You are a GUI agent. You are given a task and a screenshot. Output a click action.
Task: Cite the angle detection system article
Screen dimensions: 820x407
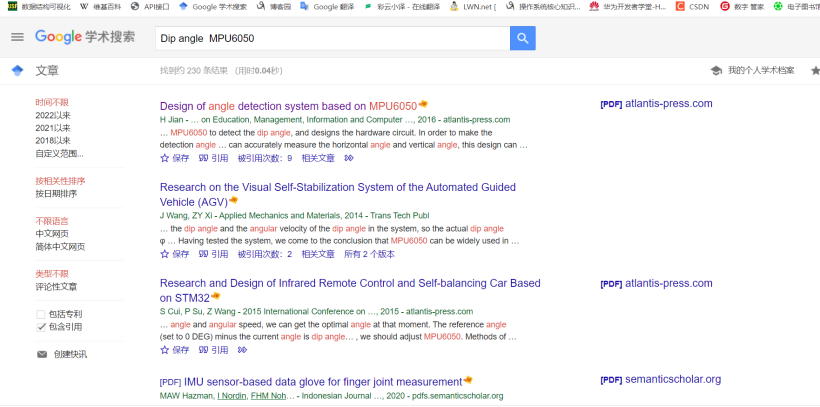coord(213,158)
